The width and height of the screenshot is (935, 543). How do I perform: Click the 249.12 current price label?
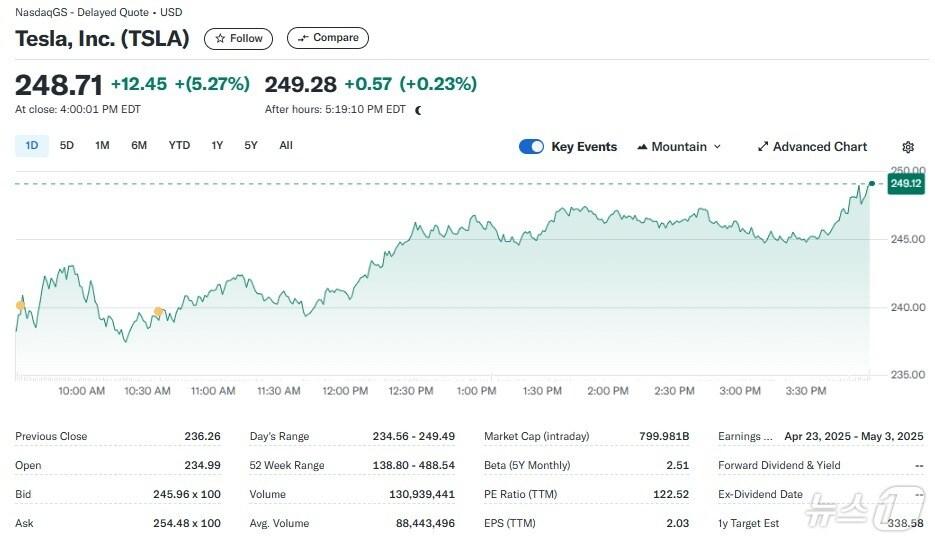[x=905, y=184]
